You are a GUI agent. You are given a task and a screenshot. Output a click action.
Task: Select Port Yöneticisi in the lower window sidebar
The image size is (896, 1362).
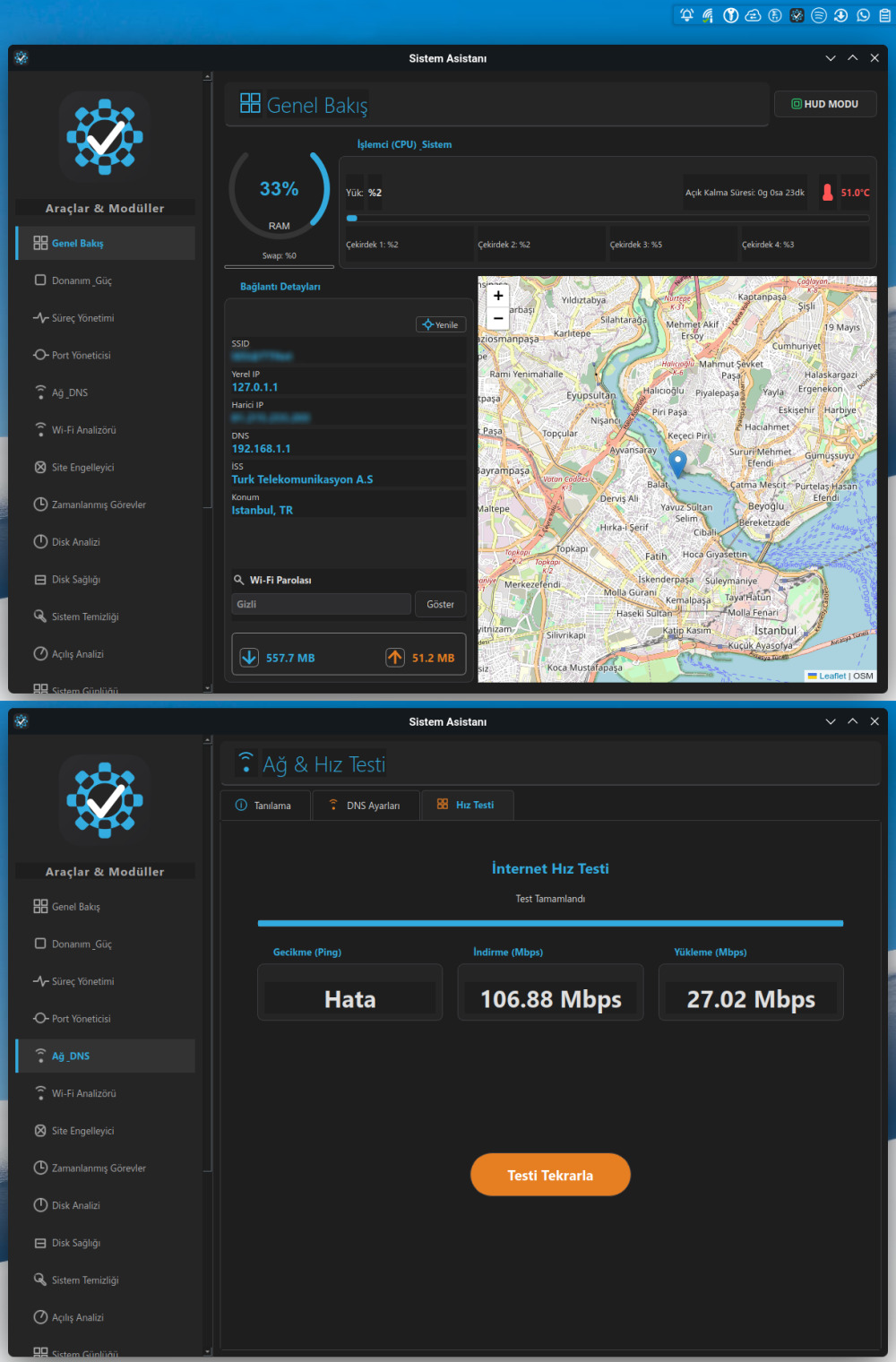[x=81, y=1019]
